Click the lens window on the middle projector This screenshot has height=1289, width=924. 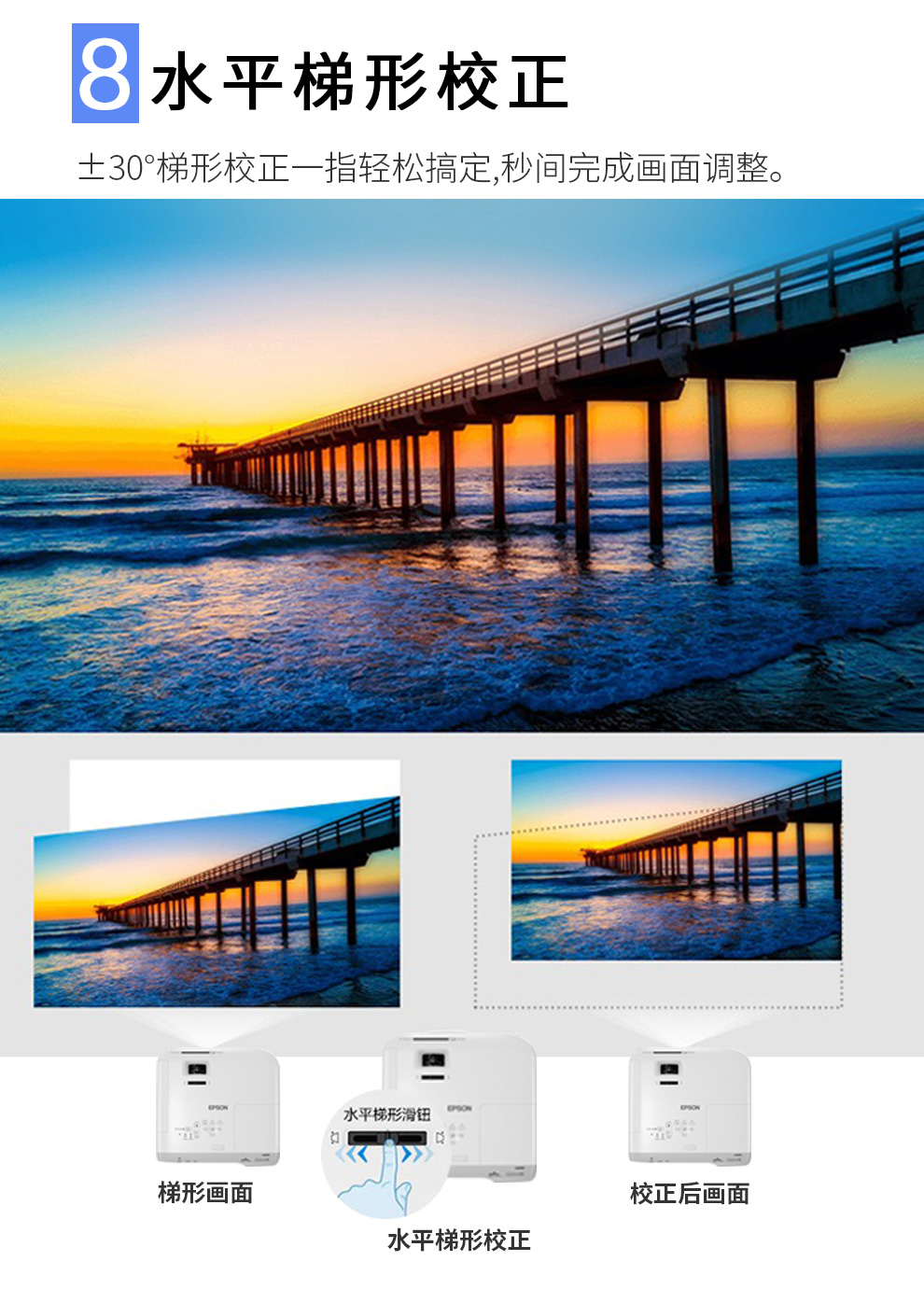click(x=431, y=1059)
